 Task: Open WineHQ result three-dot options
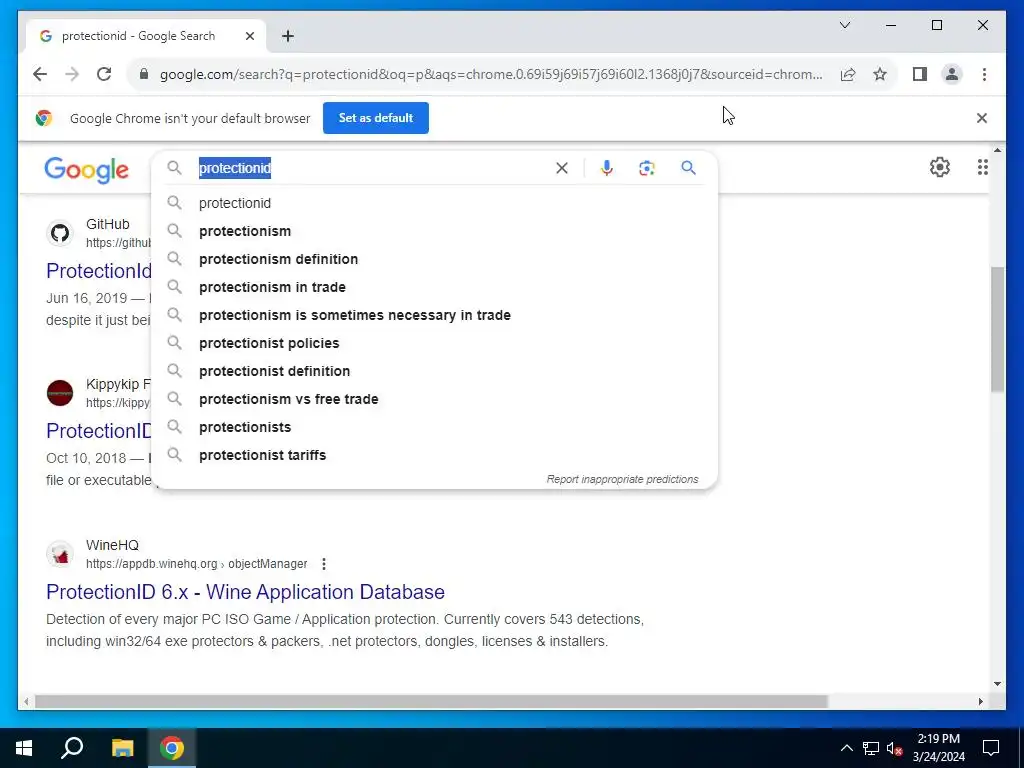pyautogui.click(x=324, y=564)
